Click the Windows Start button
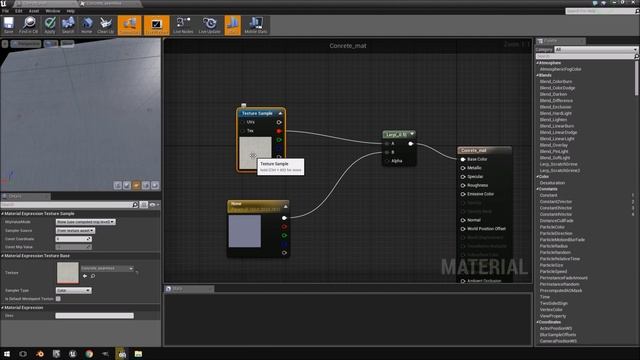Image resolution: width=640 pixels, height=360 pixels. (7, 354)
